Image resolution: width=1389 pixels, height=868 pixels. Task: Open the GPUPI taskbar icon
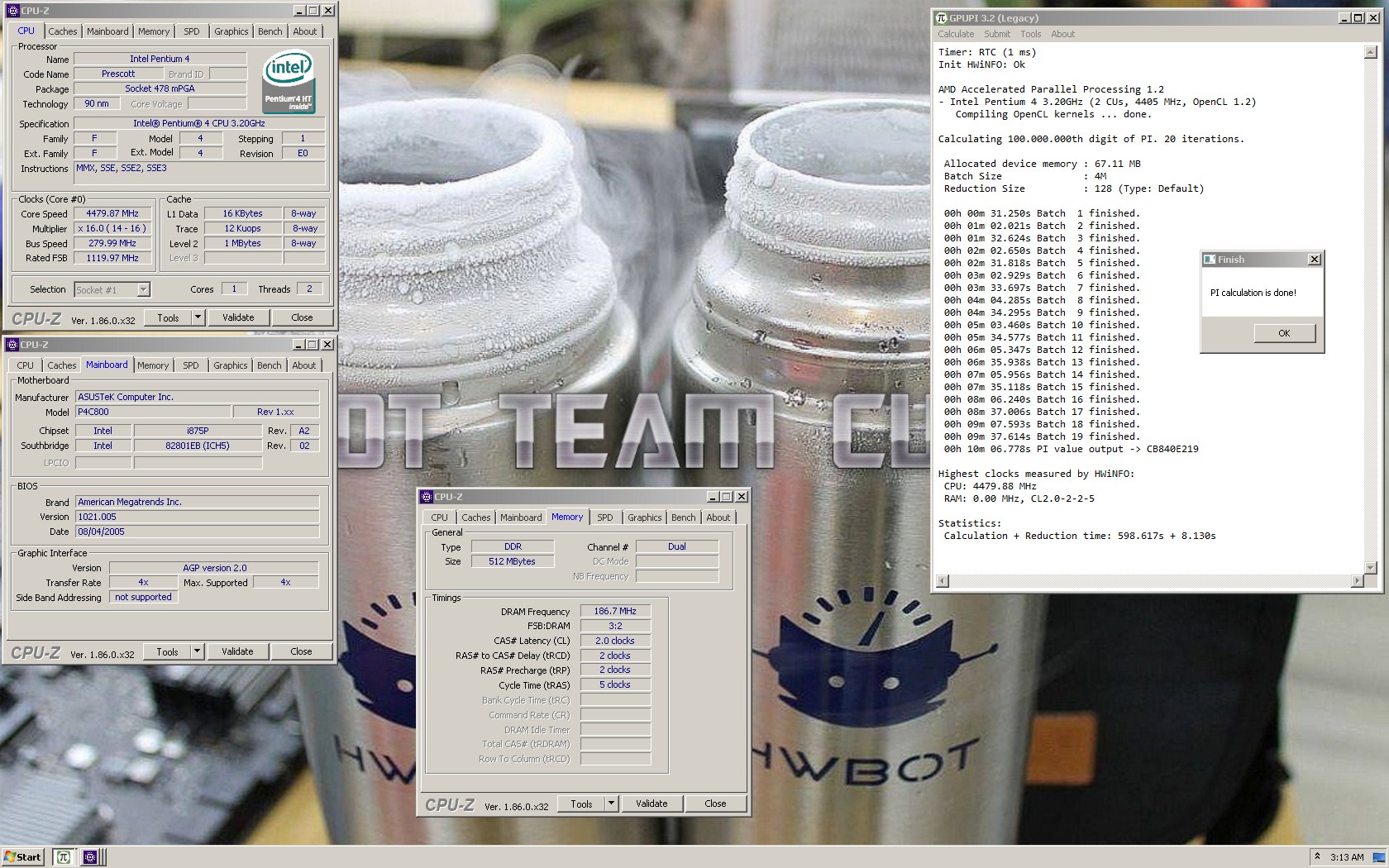tap(64, 857)
